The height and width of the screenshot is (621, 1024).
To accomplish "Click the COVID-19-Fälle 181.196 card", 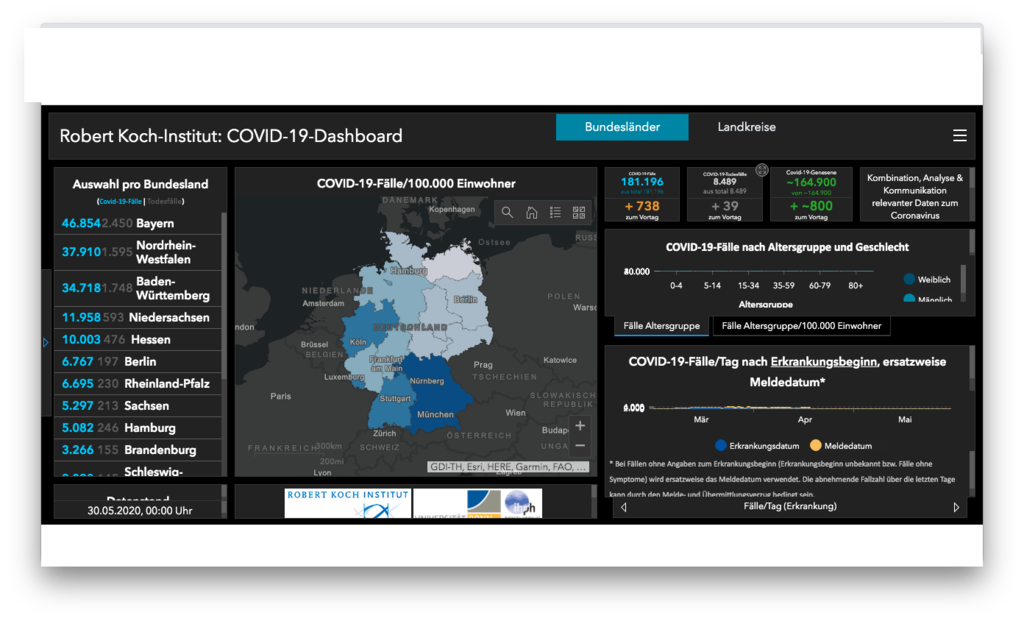I will click(642, 182).
